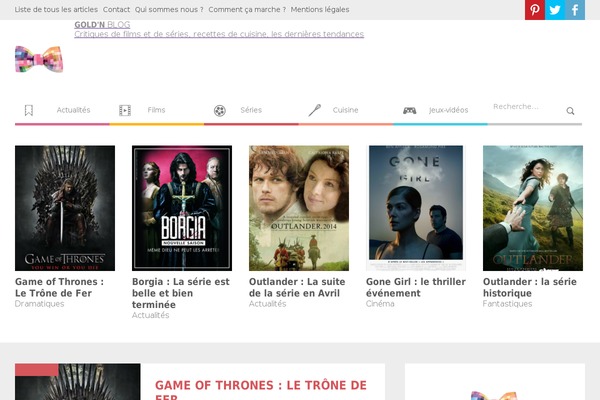Open Qui sommes nous ? link
Viewport: 600px width, 400px height.
click(169, 10)
